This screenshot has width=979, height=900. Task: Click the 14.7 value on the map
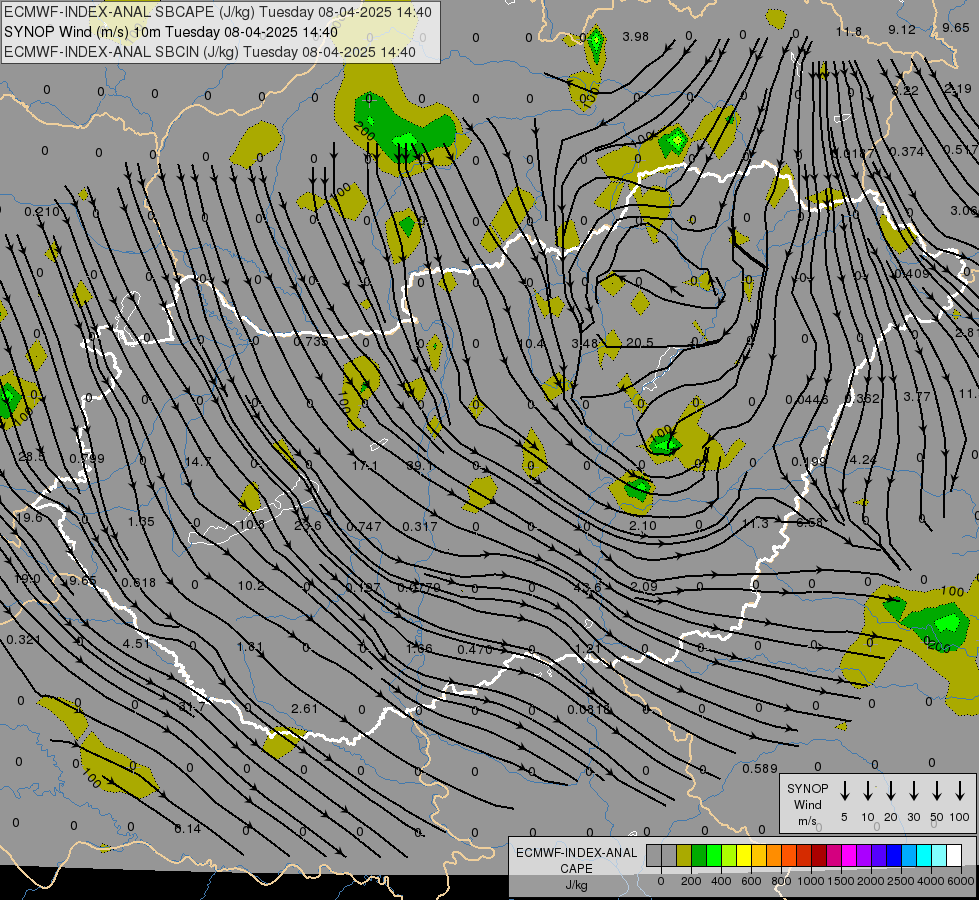198,462
